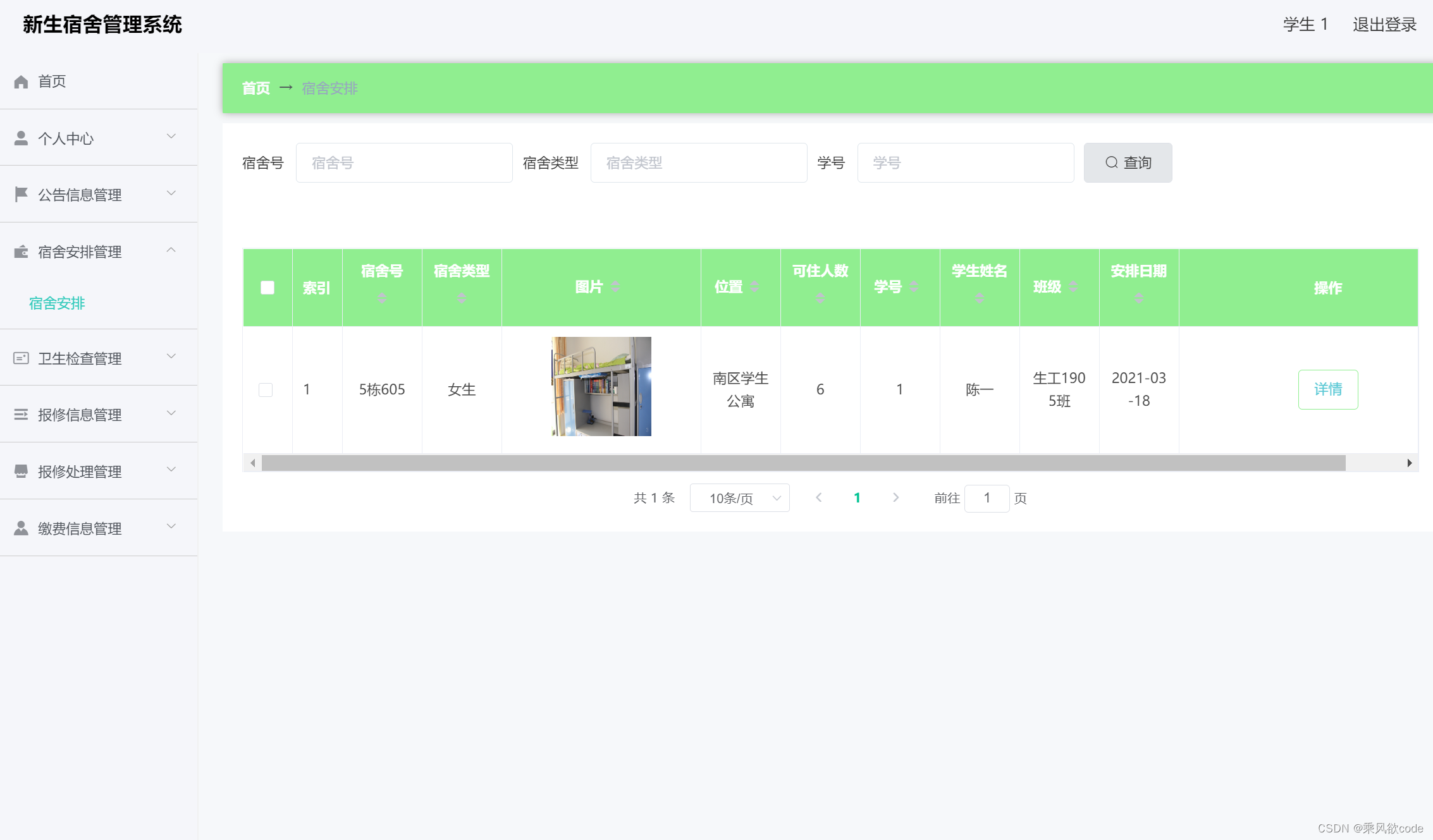This screenshot has width=1433, height=840.
Task: Select the 宿舍安排 submenu item
Action: click(x=57, y=303)
